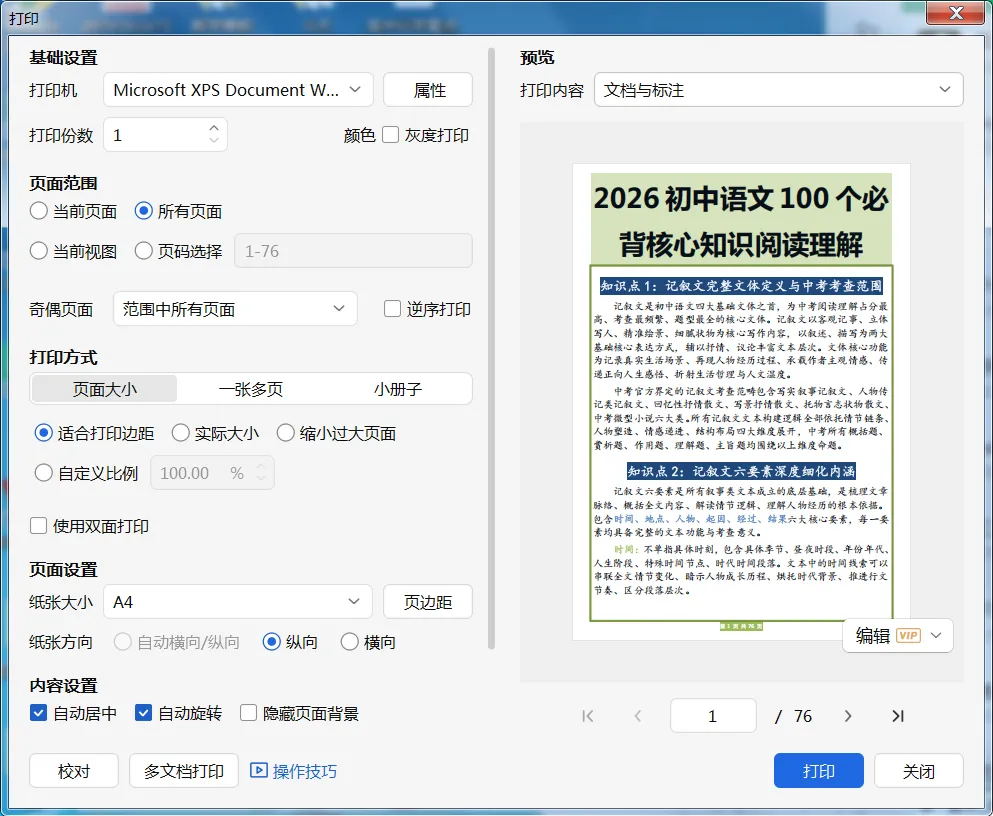Increase print copies with the up arrow
The image size is (993, 816).
214,128
